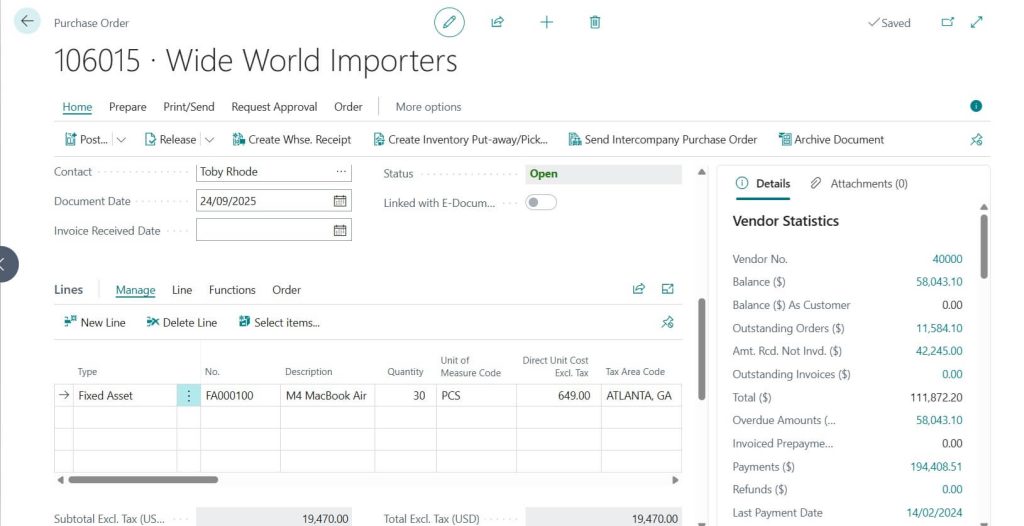Click Vendor No. 40000 link
Viewport: 1024px width, 526px height.
click(947, 259)
